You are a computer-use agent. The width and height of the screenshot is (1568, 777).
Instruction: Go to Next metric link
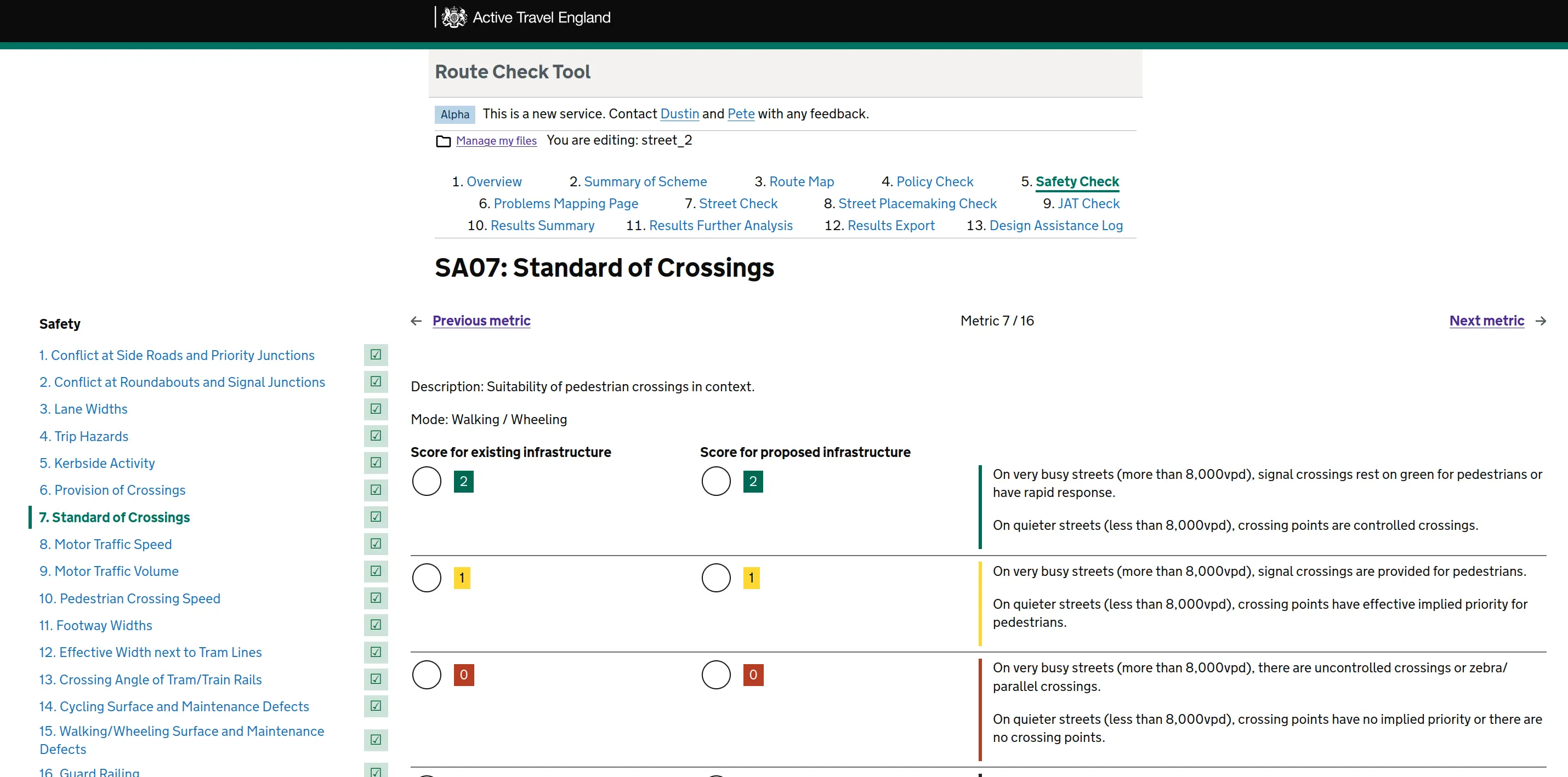pos(1486,321)
